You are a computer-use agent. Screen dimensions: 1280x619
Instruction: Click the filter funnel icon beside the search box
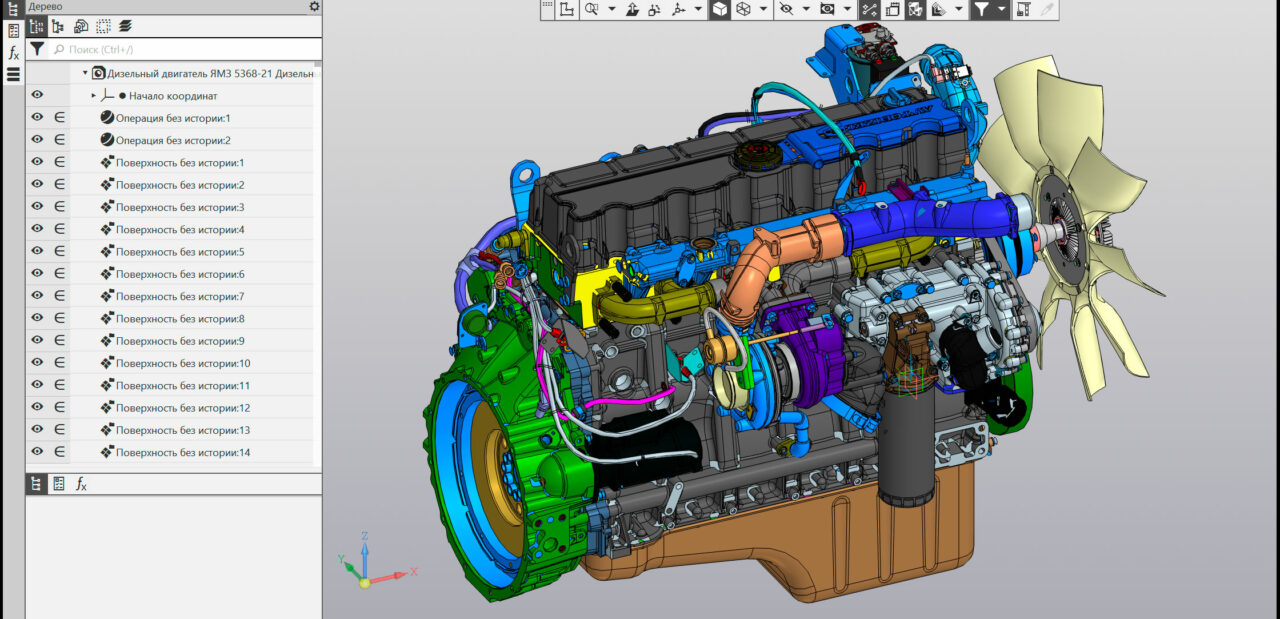(37, 49)
